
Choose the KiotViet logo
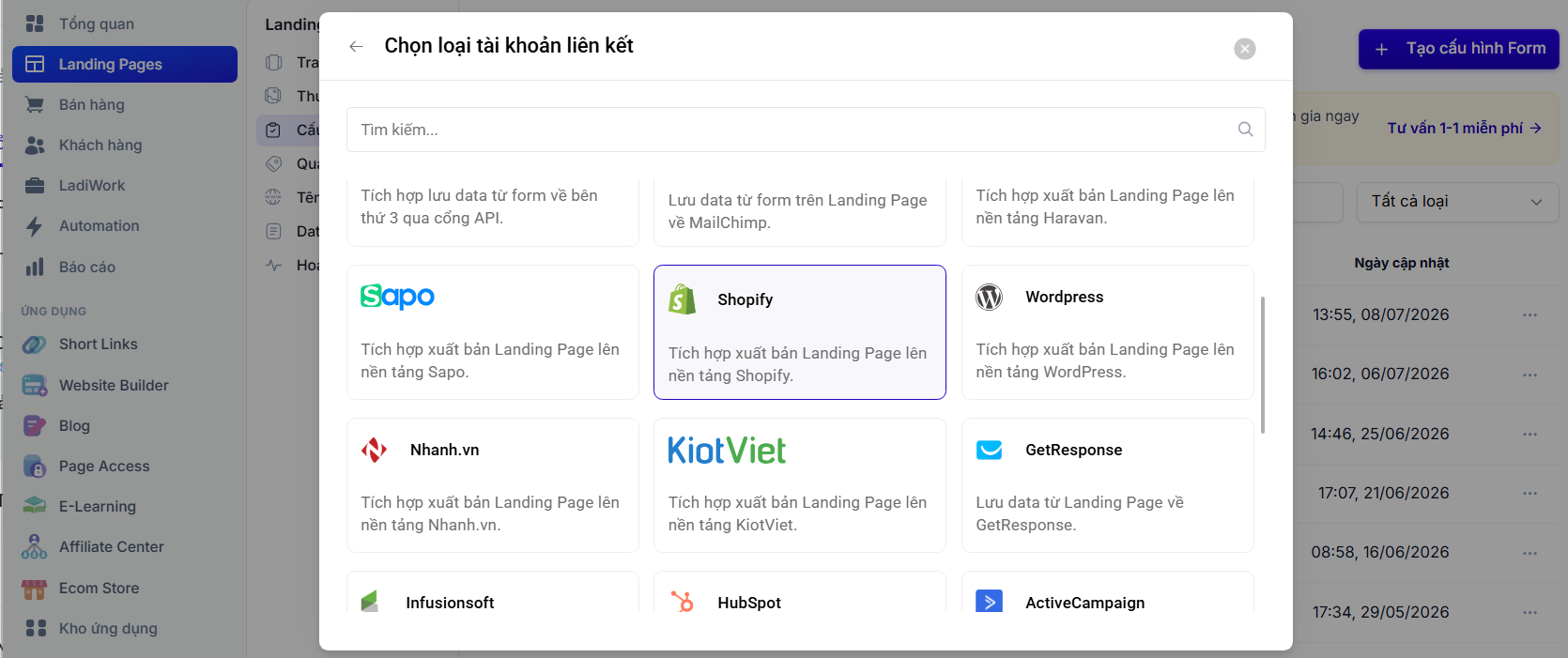point(727,451)
